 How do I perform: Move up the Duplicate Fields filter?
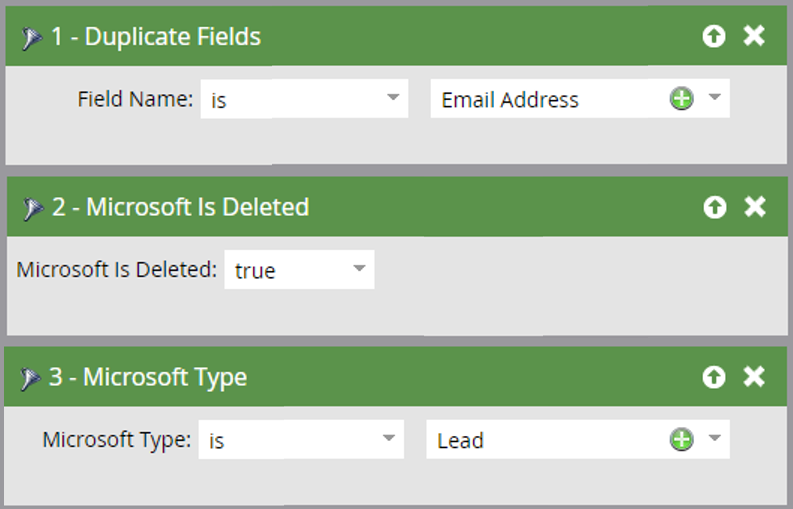pyautogui.click(x=714, y=36)
